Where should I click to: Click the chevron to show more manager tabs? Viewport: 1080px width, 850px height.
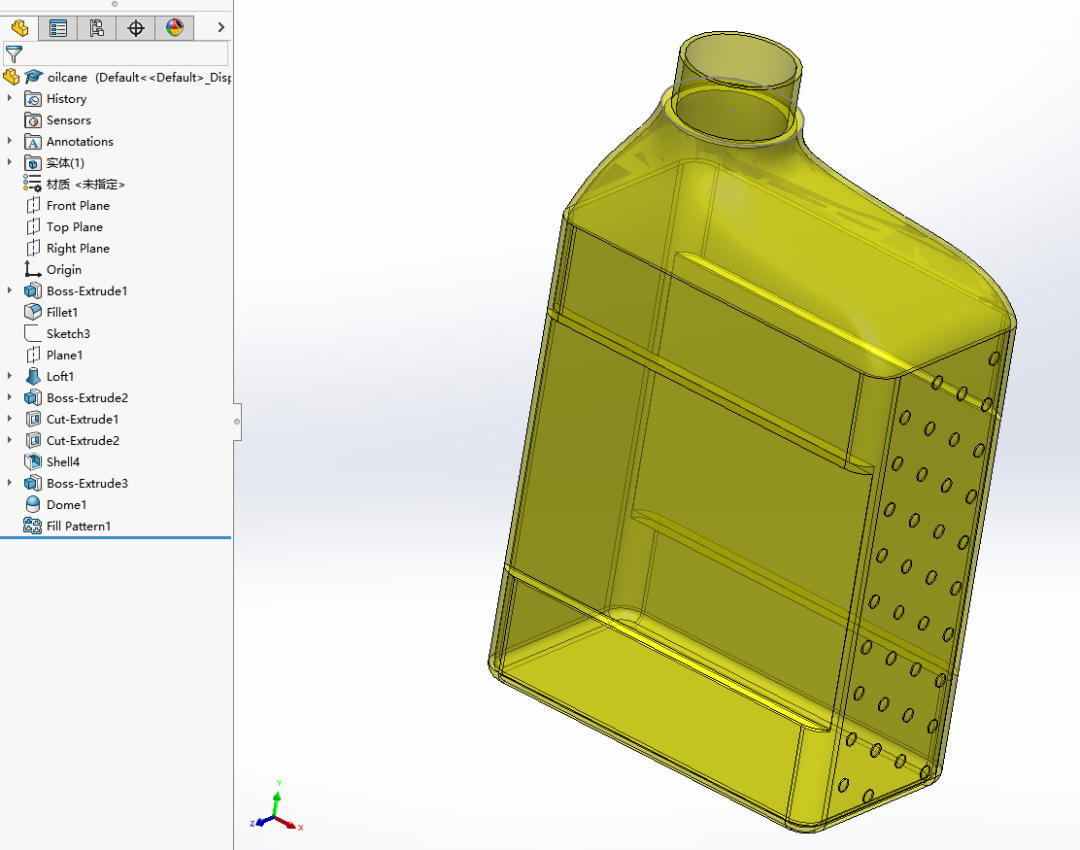221,28
